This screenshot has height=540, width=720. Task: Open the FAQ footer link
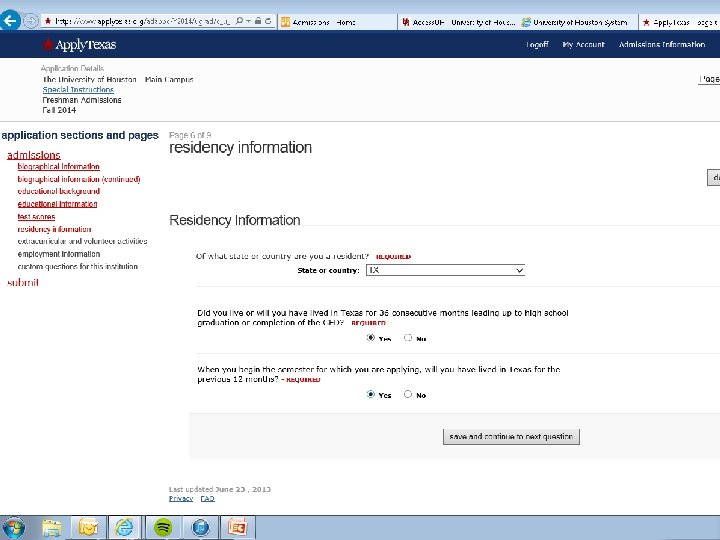[x=208, y=499]
